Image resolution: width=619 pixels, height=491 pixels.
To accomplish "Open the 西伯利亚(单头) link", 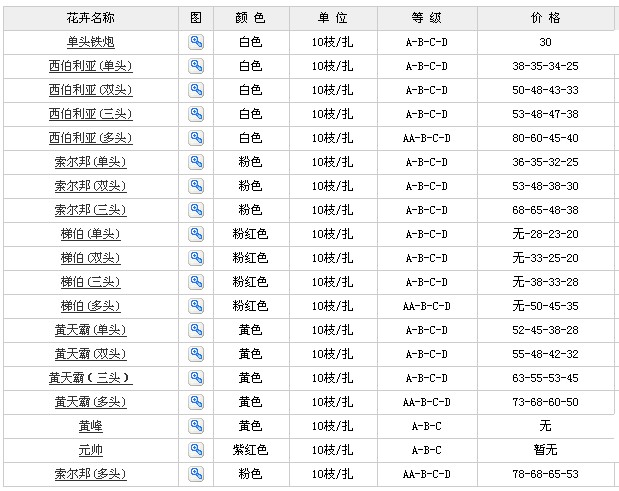I will point(90,66).
